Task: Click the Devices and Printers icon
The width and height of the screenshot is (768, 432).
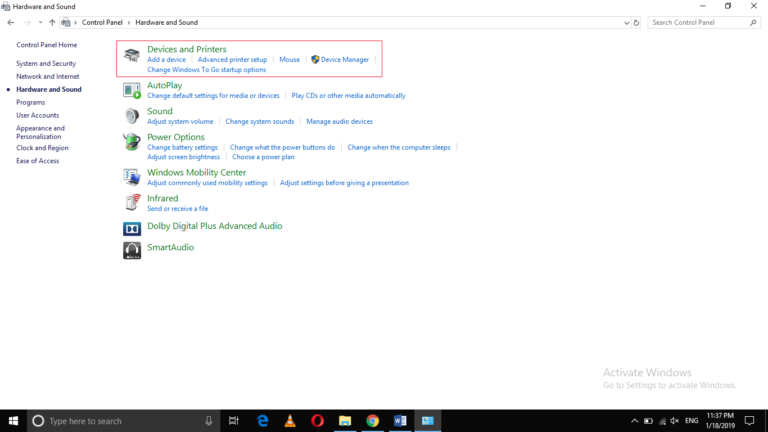Action: pos(132,57)
